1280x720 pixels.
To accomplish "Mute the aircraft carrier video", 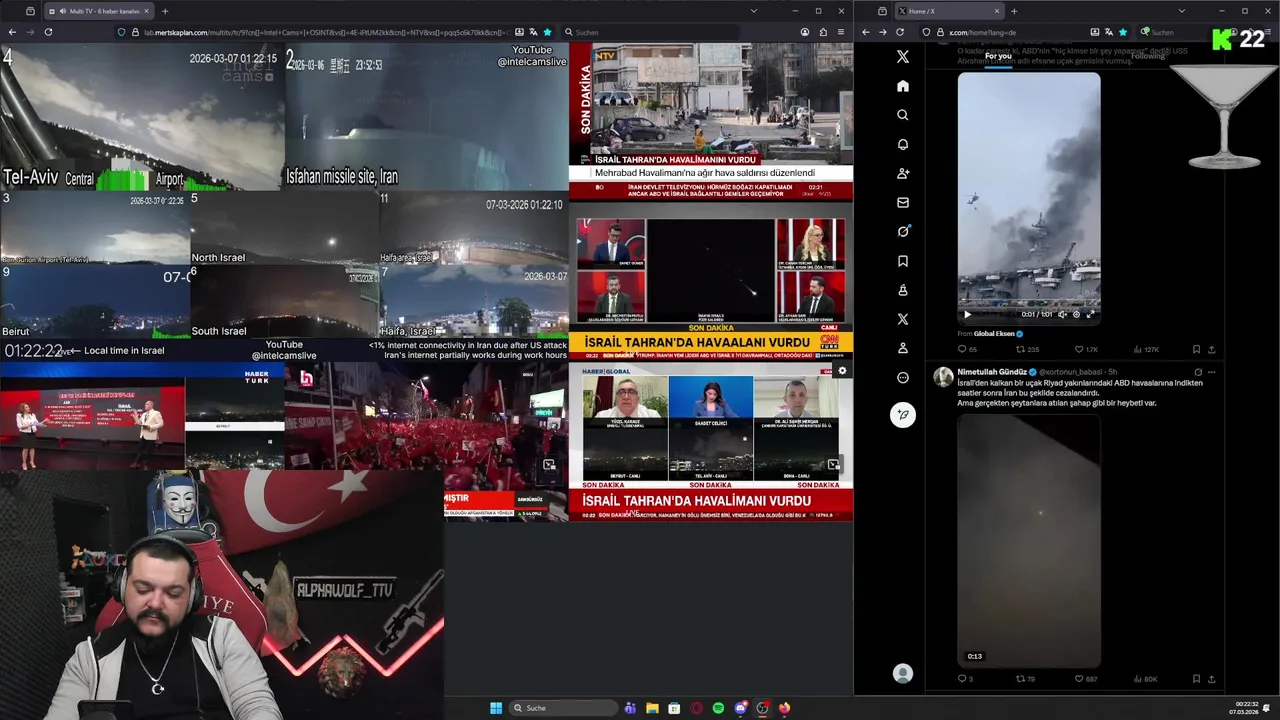I will click(1062, 314).
